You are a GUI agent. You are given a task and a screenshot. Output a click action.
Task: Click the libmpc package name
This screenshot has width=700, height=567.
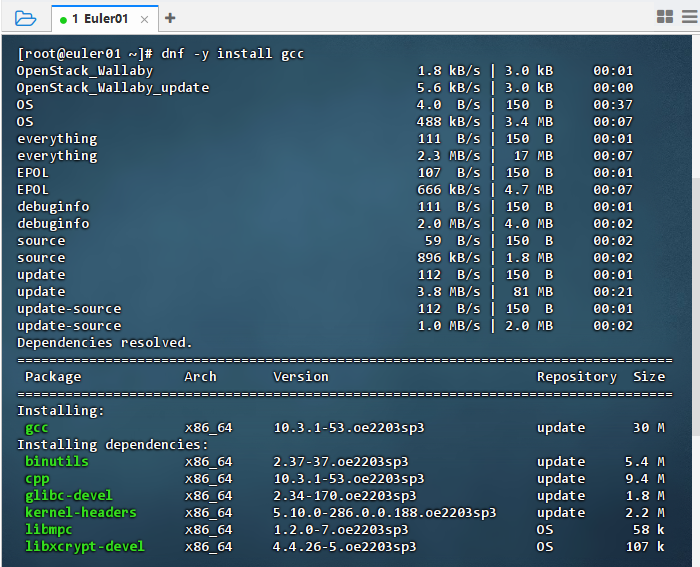point(48,529)
